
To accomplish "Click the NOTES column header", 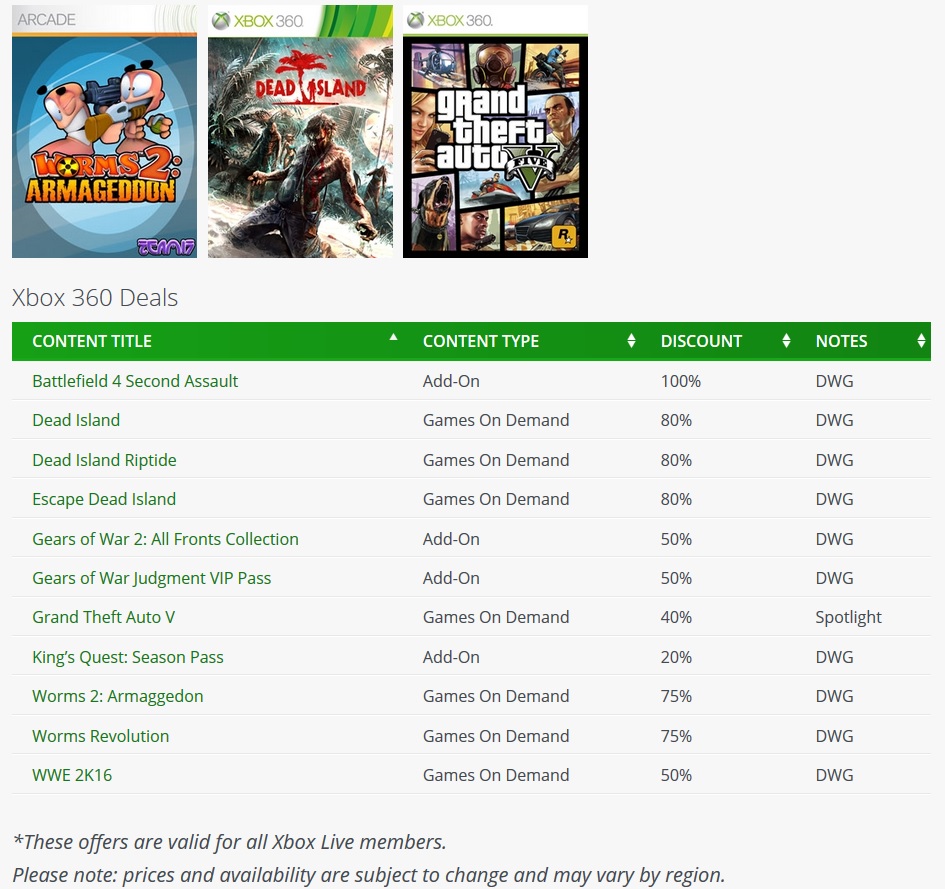I will [841, 341].
